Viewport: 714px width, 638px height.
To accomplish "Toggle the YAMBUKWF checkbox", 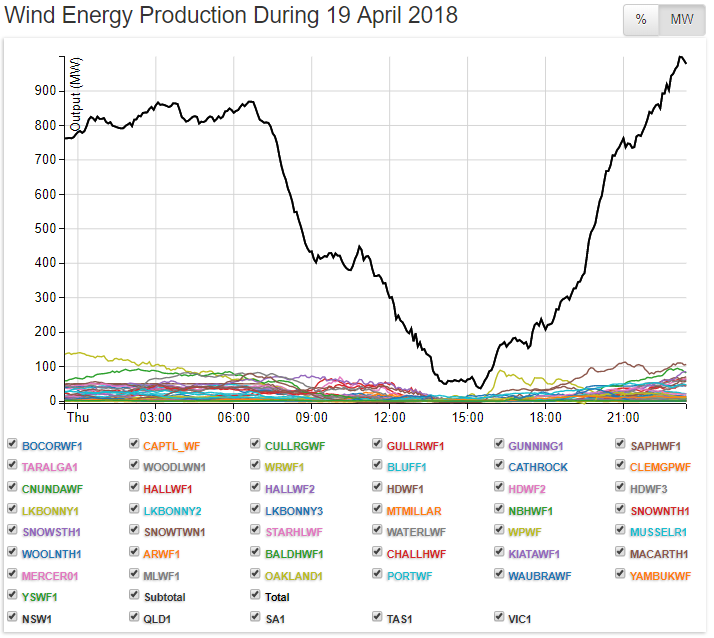I will 621,574.
